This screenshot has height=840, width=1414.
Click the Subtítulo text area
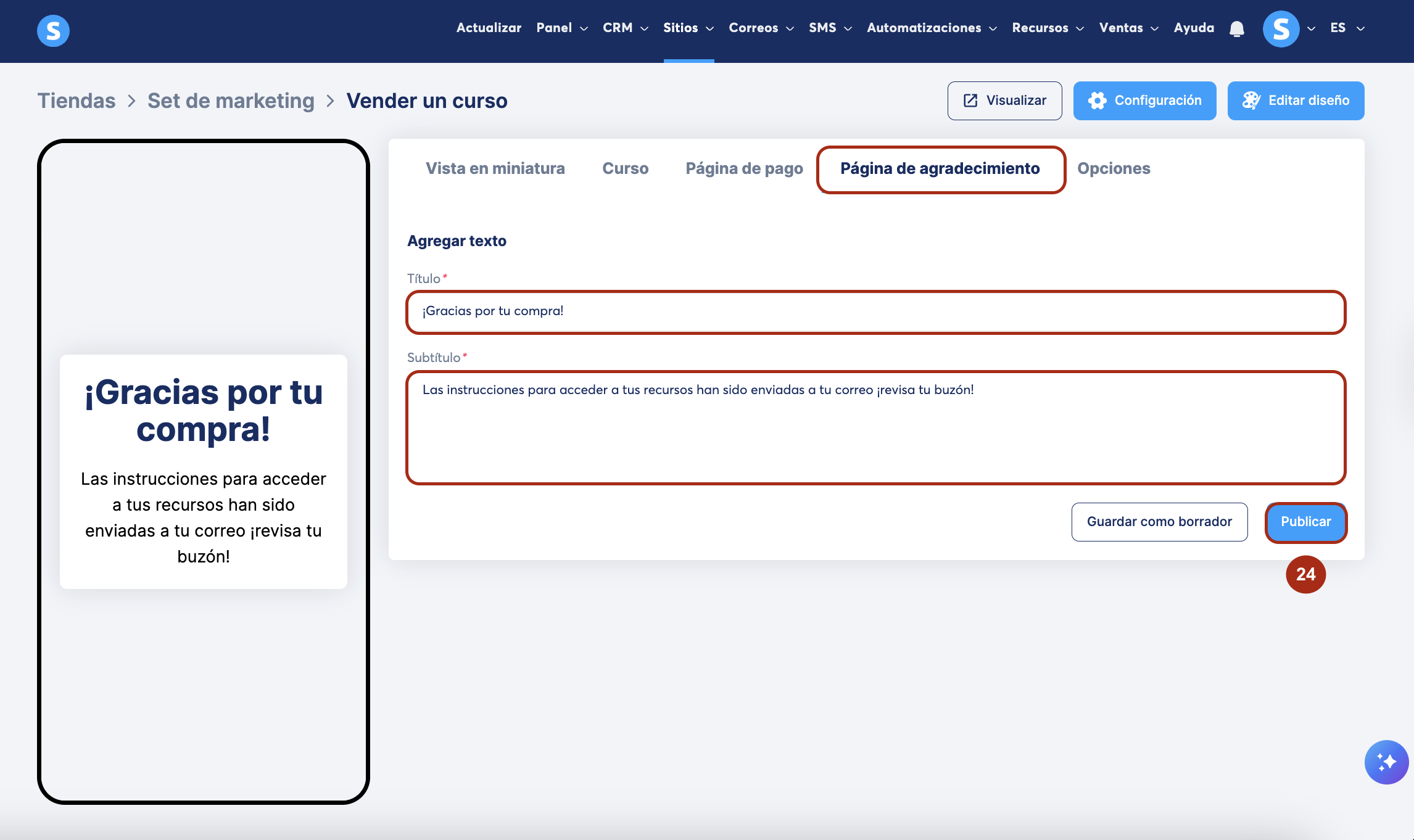[875, 427]
